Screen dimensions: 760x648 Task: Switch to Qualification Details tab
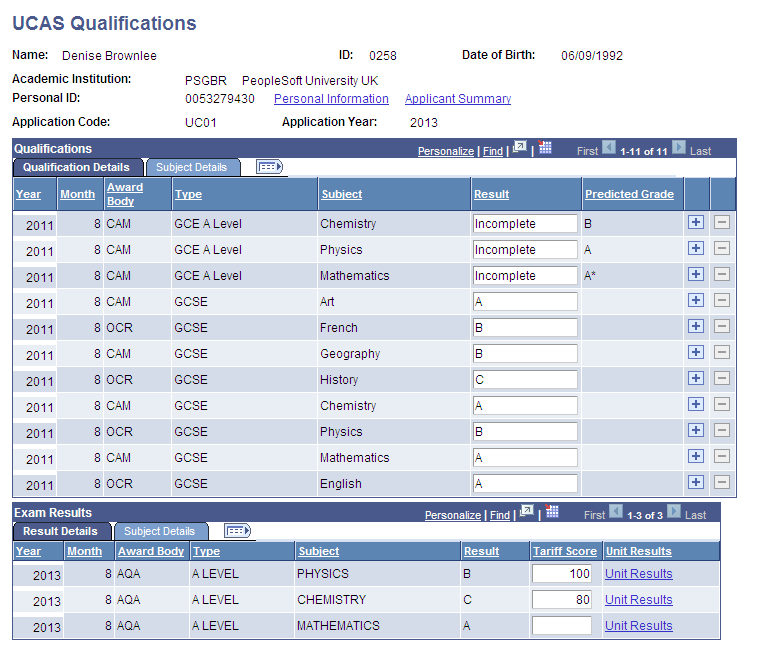pos(77,167)
